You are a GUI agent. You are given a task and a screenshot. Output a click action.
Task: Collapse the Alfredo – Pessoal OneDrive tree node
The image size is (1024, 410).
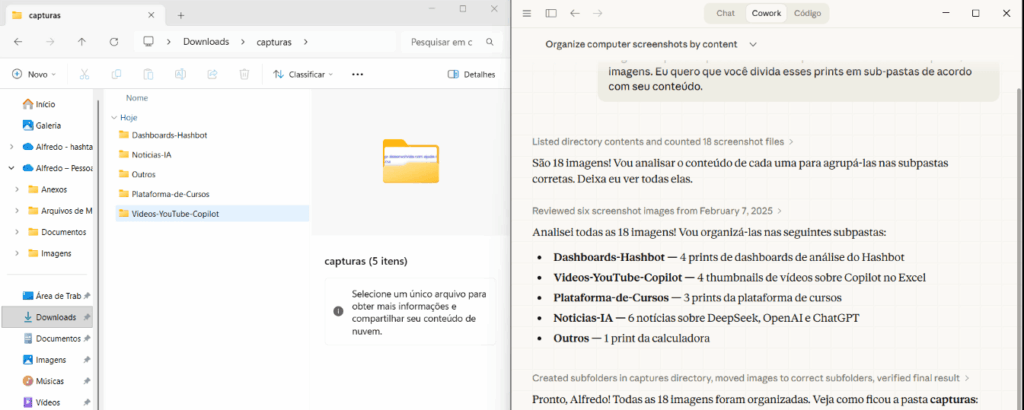(12, 168)
